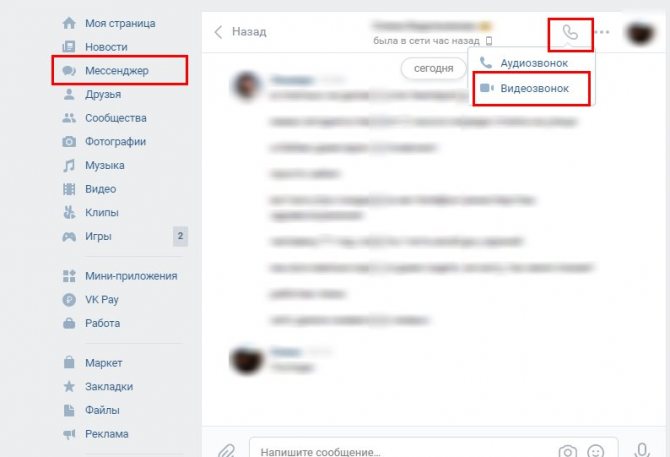Open Мессенджер in the left sidebar
Screen dimensions: 670x457
[x=120, y=70]
